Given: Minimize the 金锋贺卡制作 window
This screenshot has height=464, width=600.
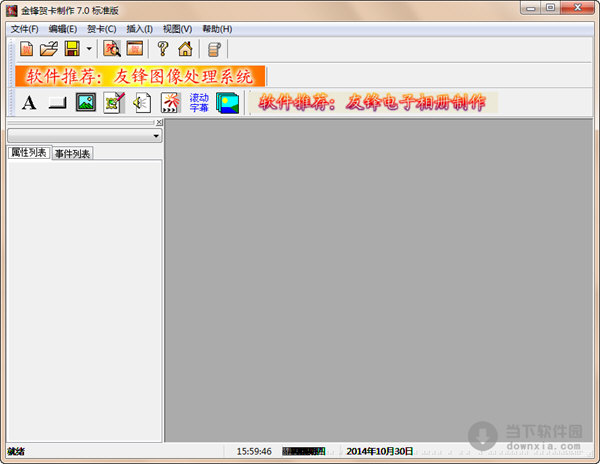Looking at the screenshot, I should click(531, 8).
